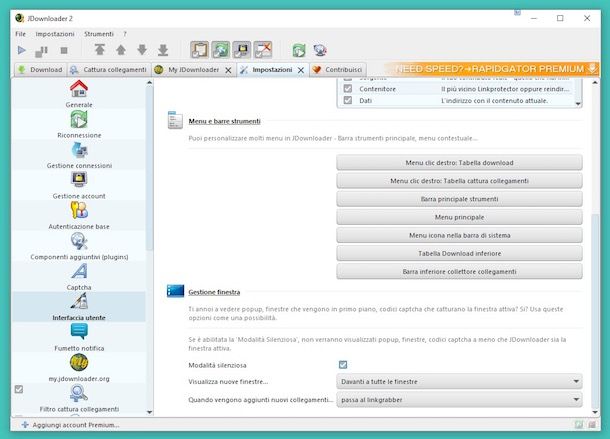The width and height of the screenshot is (610, 439).
Task: Move selection down one position
Action: point(142,50)
